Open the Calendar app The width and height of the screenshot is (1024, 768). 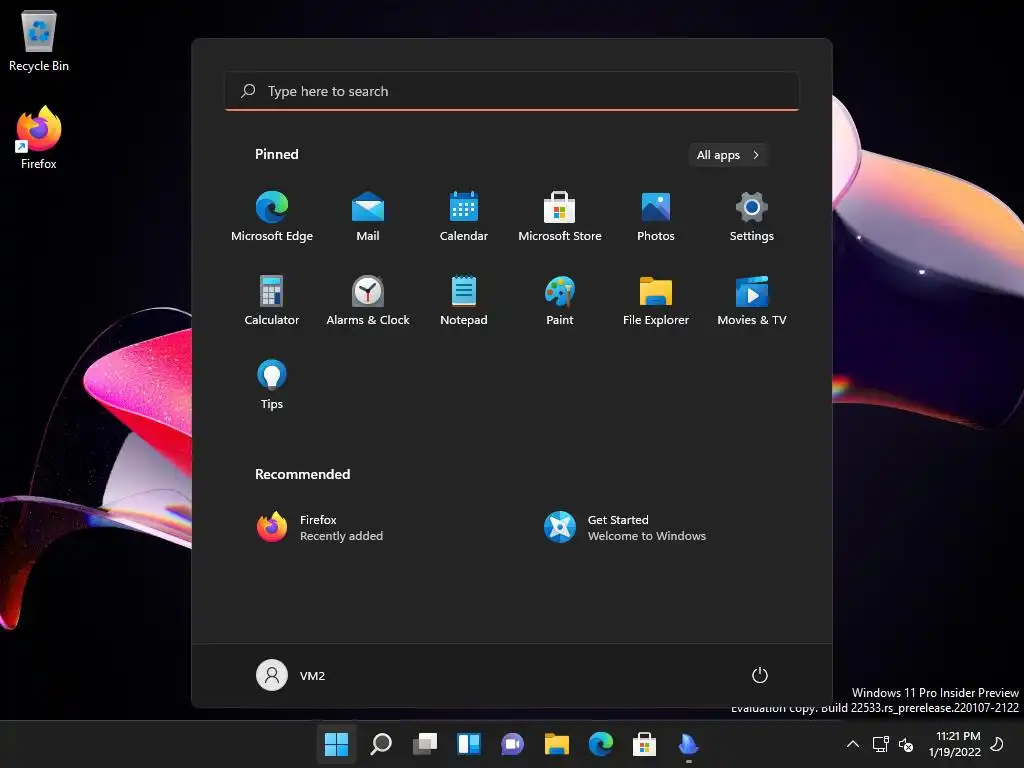(464, 216)
